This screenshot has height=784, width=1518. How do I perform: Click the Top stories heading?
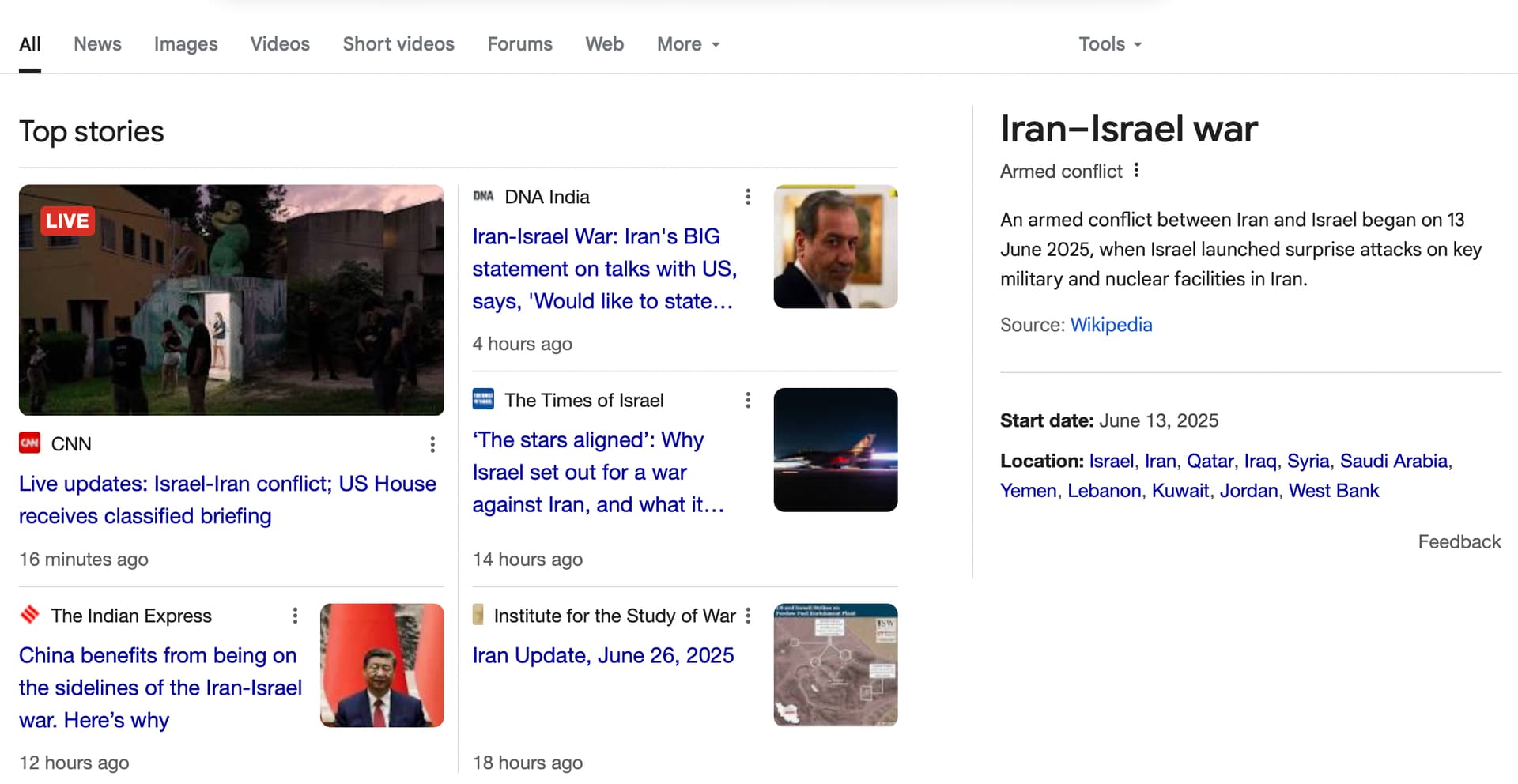(92, 131)
